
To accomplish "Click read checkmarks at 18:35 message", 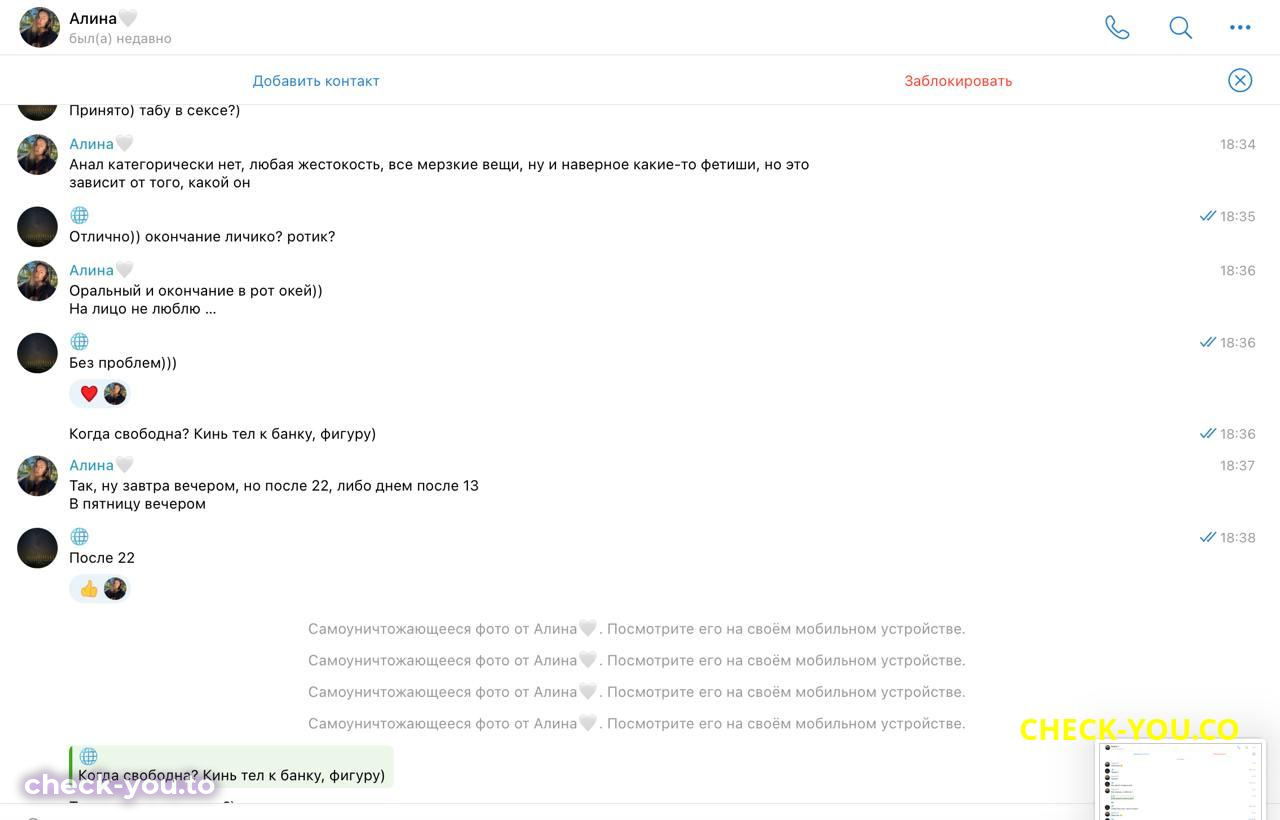I will [1207, 216].
